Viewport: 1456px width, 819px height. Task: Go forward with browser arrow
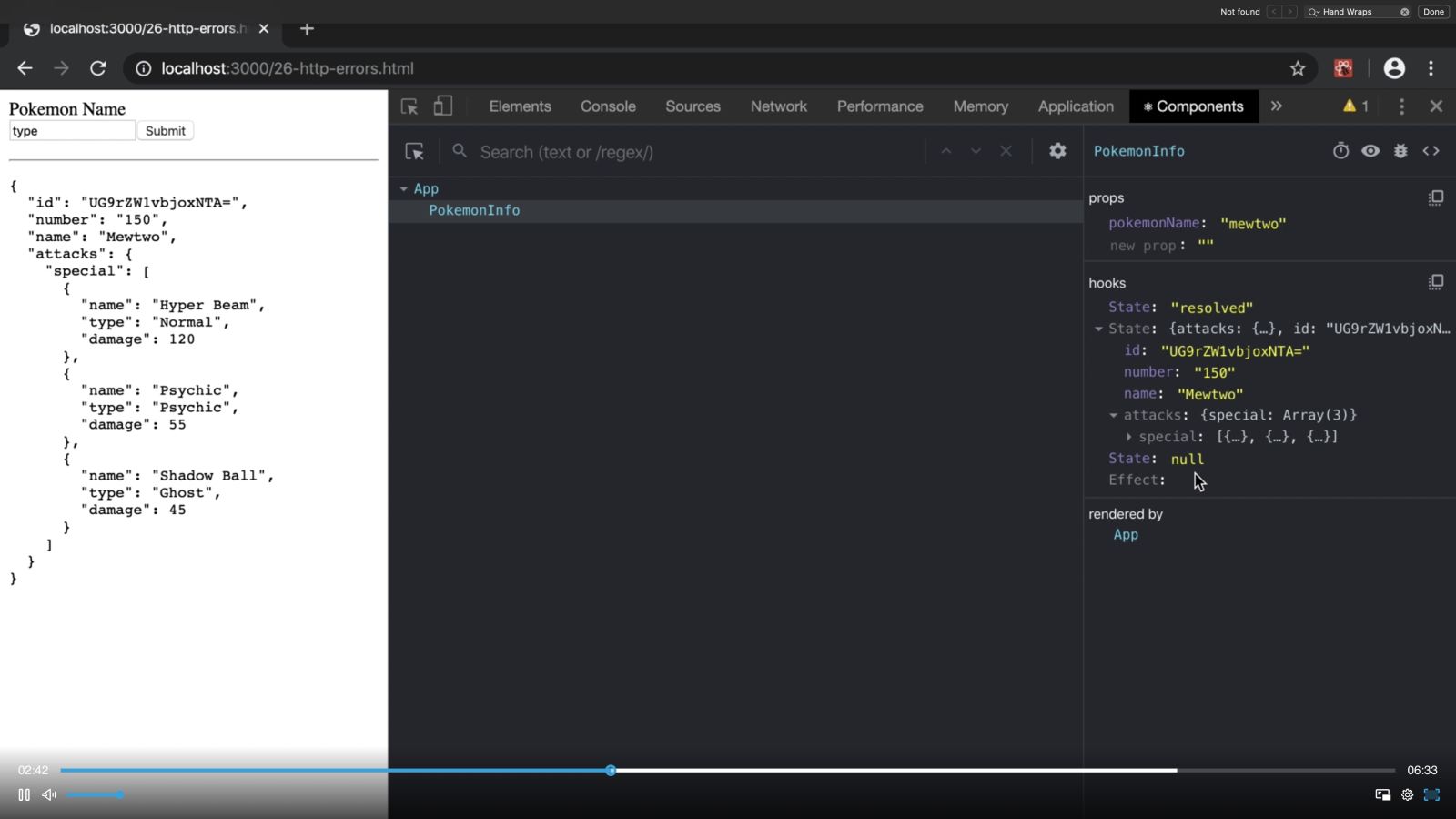61,68
